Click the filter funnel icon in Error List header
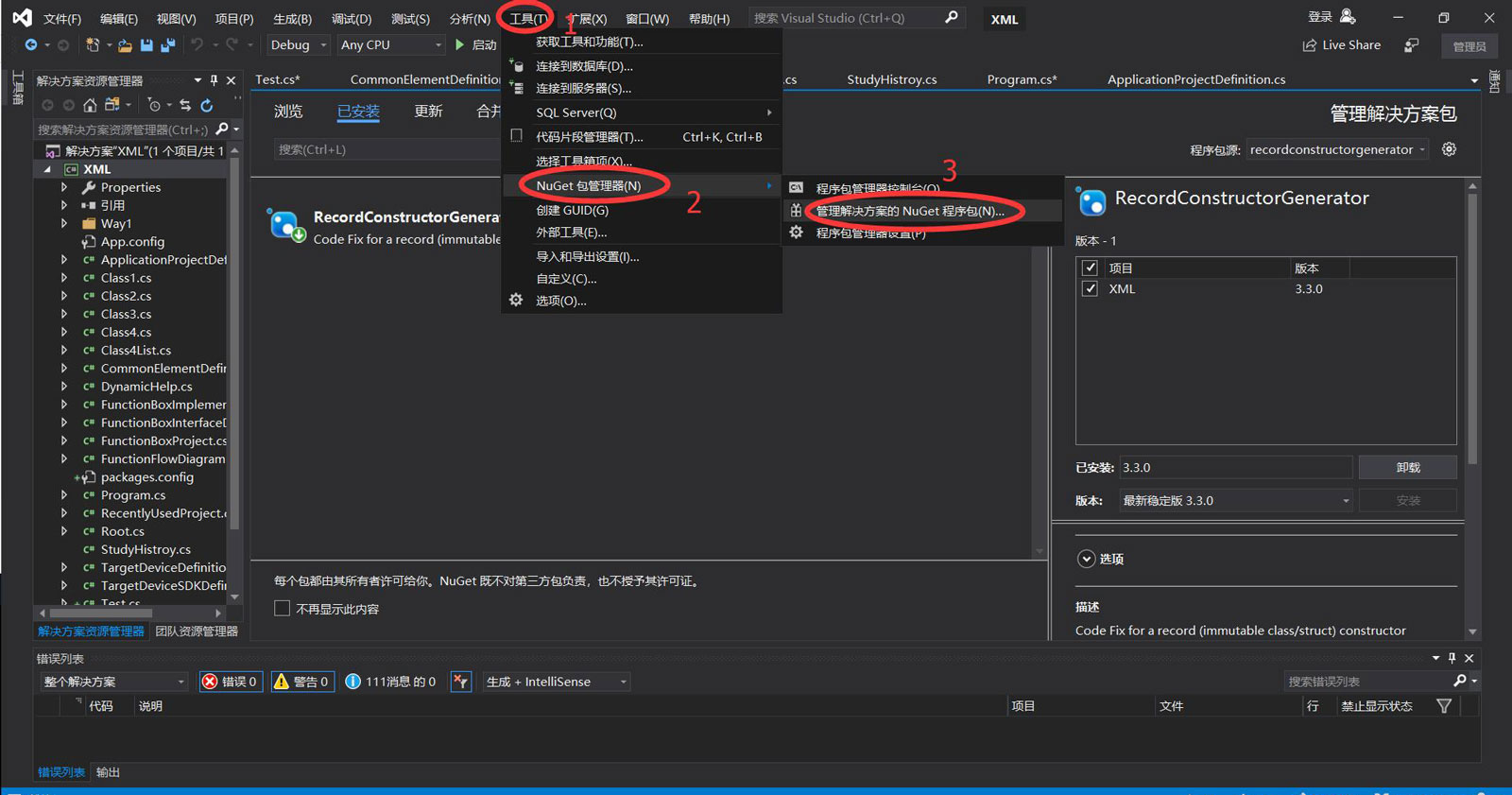Image resolution: width=1512 pixels, height=795 pixels. [1444, 706]
